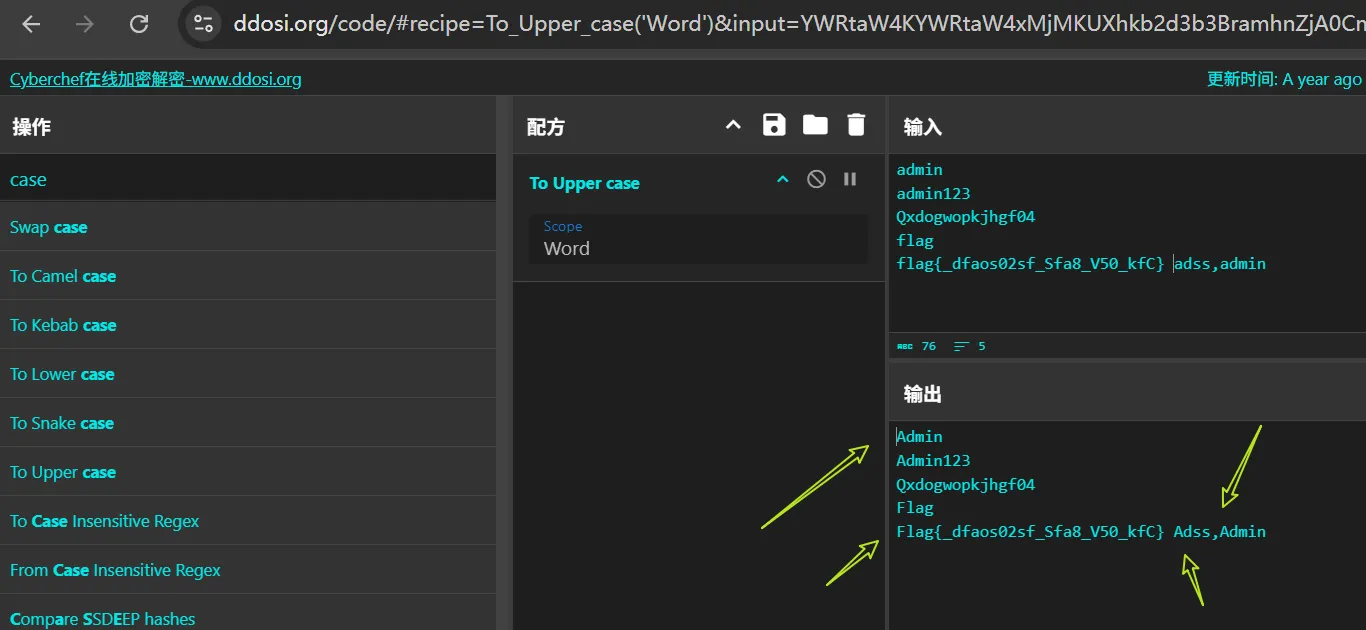
Task: Collapse the recipe panel chevron
Action: [x=733, y=125]
